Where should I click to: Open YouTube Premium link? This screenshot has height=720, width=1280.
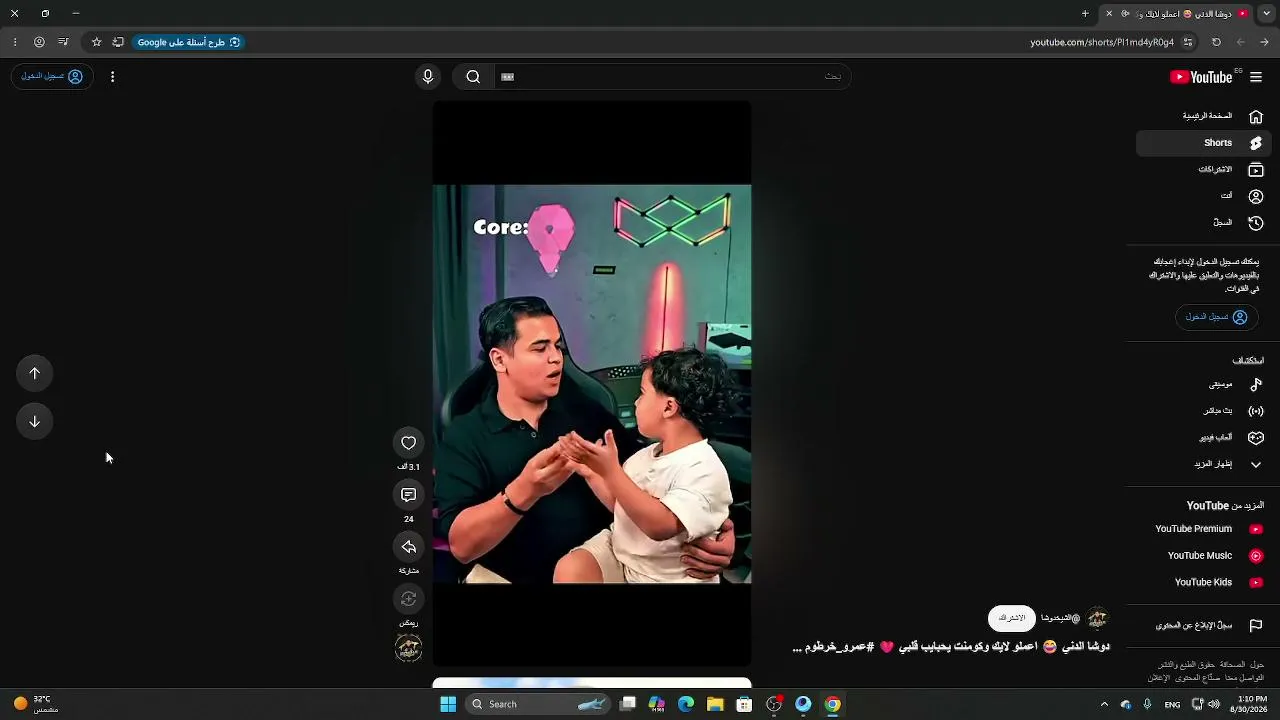(1204, 529)
